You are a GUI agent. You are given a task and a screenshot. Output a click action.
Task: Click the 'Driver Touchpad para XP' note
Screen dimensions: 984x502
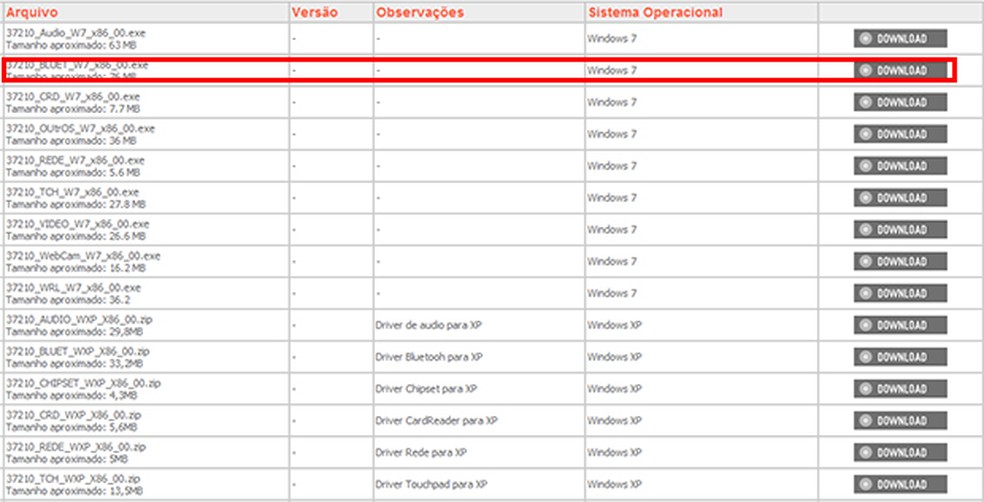click(x=432, y=484)
